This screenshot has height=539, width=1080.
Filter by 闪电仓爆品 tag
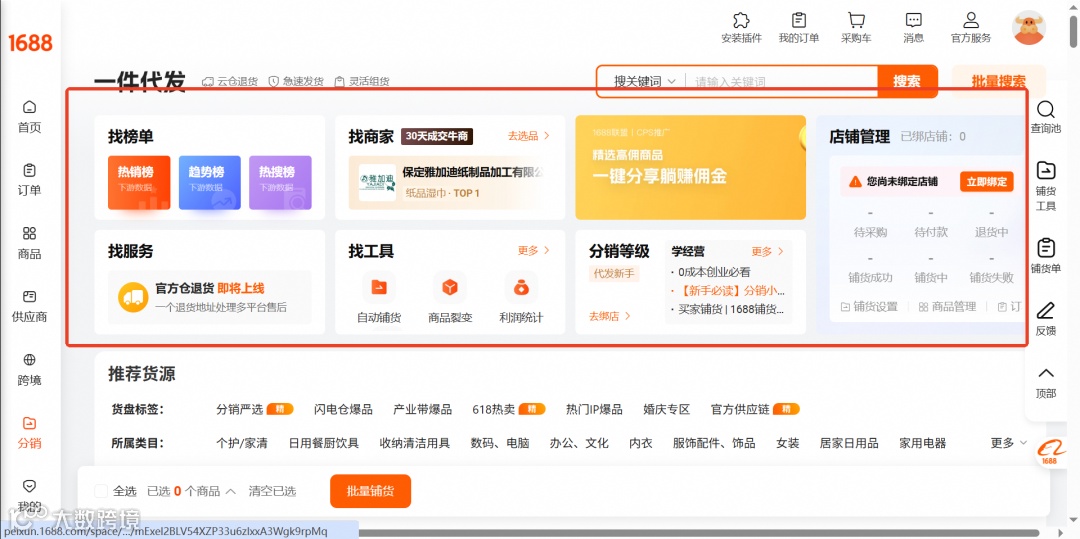click(x=343, y=409)
